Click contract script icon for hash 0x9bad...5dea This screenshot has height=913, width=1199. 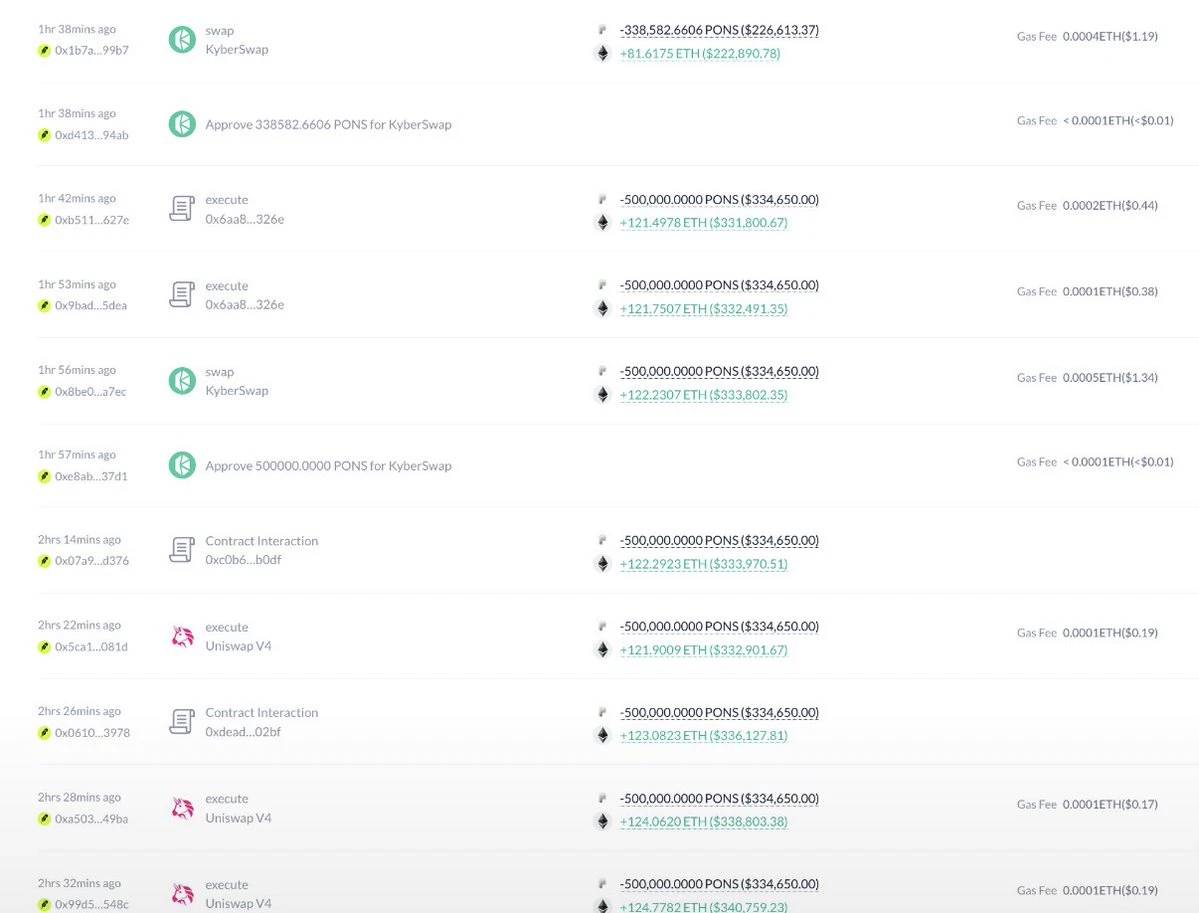(x=182, y=294)
